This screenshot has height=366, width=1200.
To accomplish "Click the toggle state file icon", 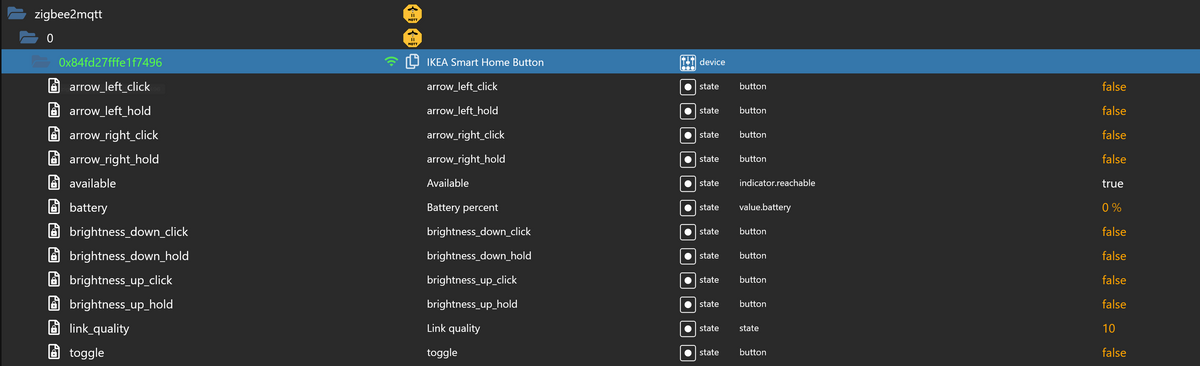I will [55, 352].
